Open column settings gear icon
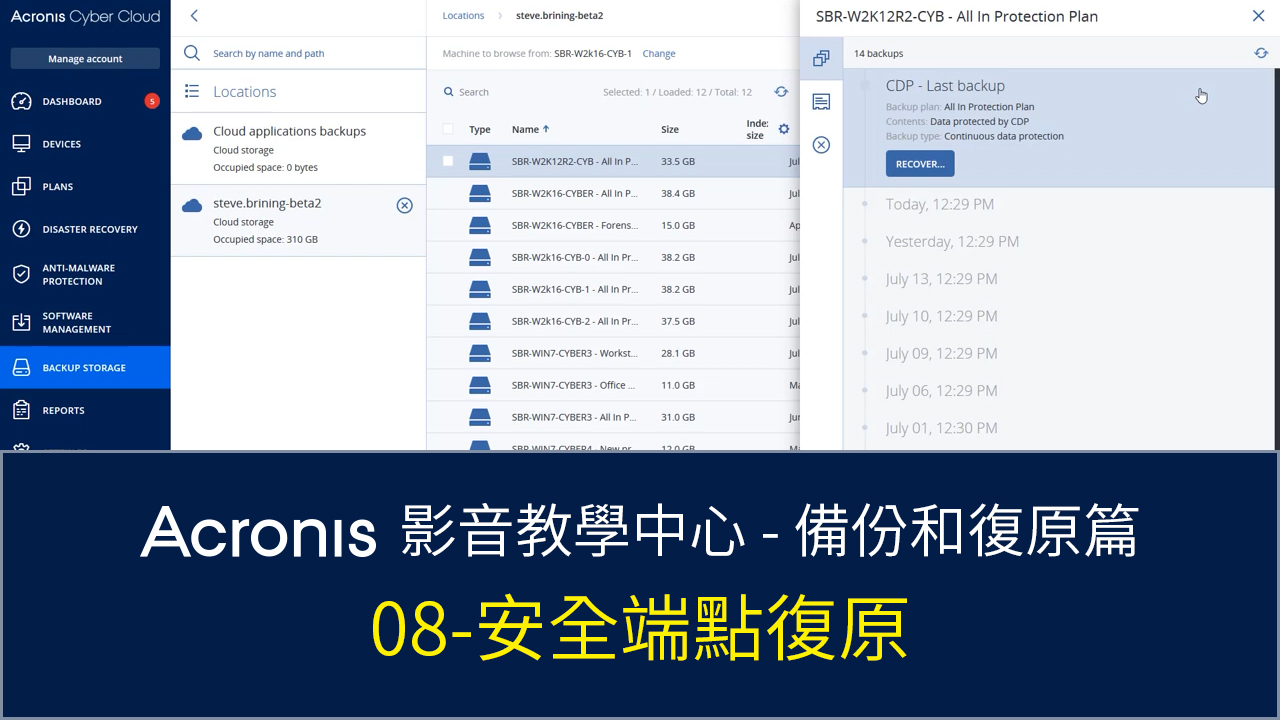This screenshot has width=1280, height=720. pyautogui.click(x=784, y=129)
